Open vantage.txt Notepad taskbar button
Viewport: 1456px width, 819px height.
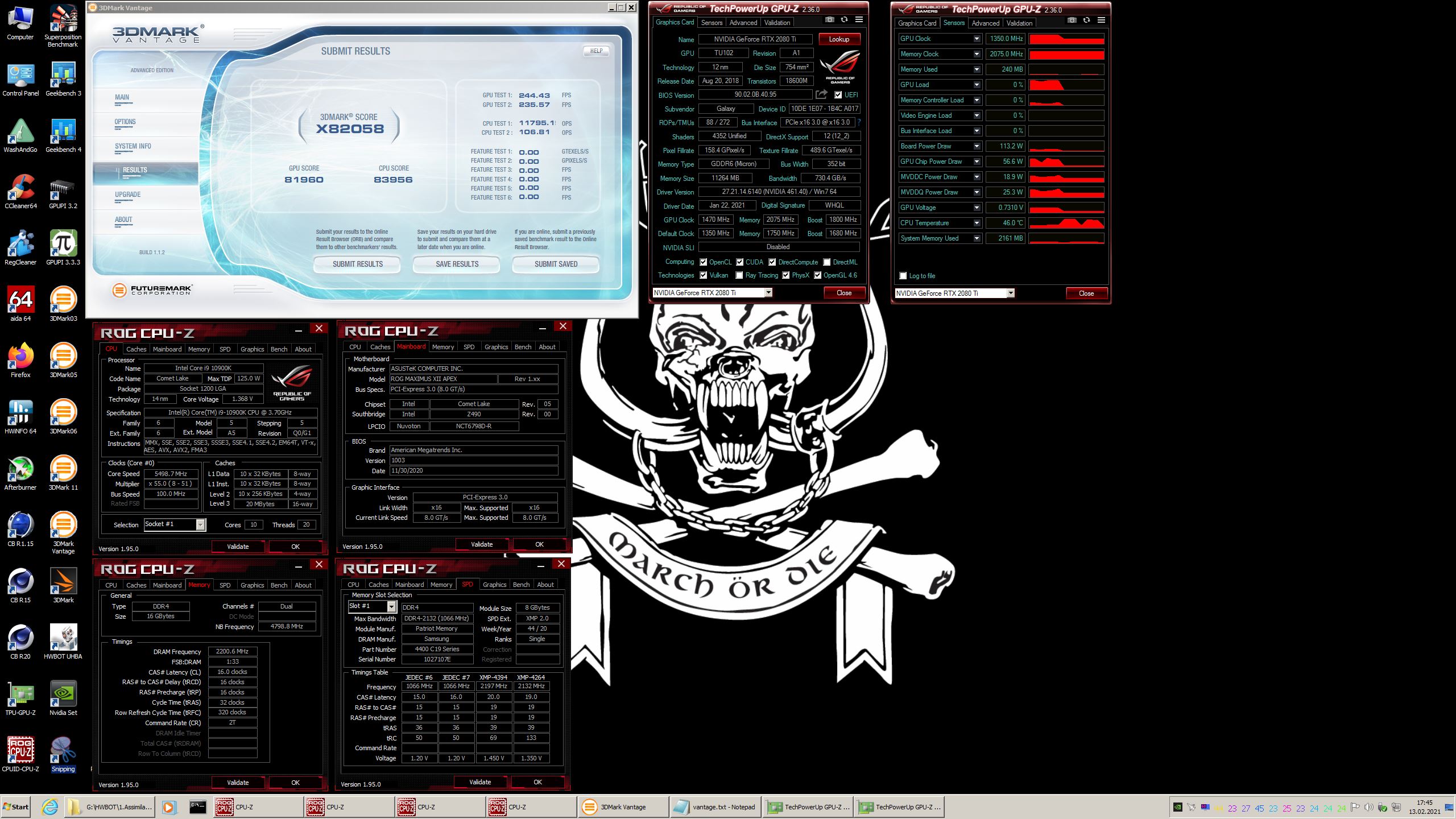[715, 806]
